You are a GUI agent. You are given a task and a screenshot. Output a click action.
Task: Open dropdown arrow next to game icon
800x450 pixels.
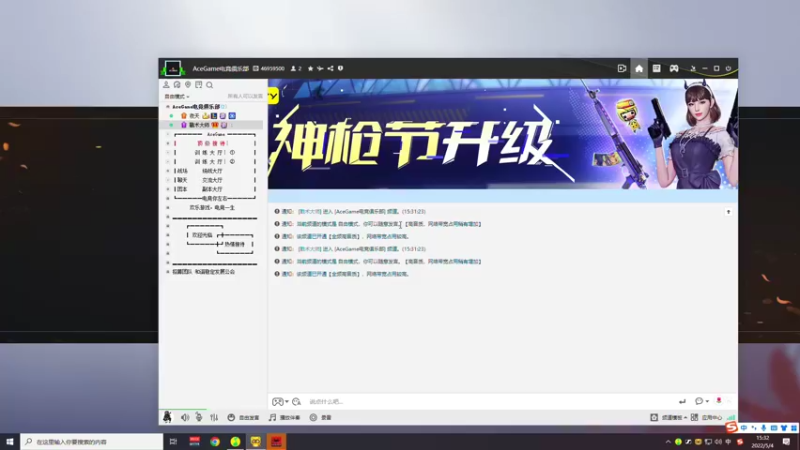[287, 402]
